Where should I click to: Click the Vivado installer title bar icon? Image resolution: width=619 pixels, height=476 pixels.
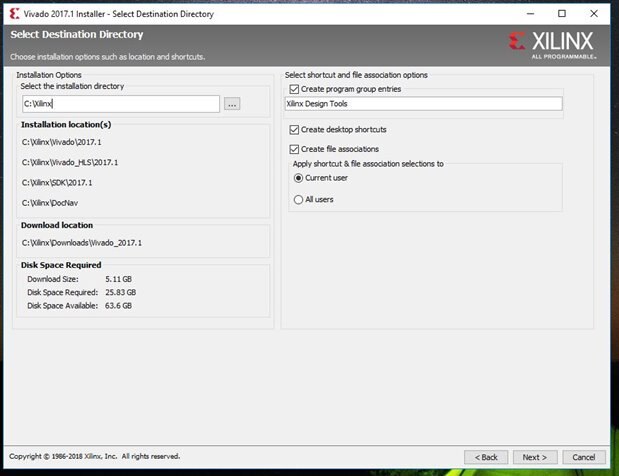14,14
